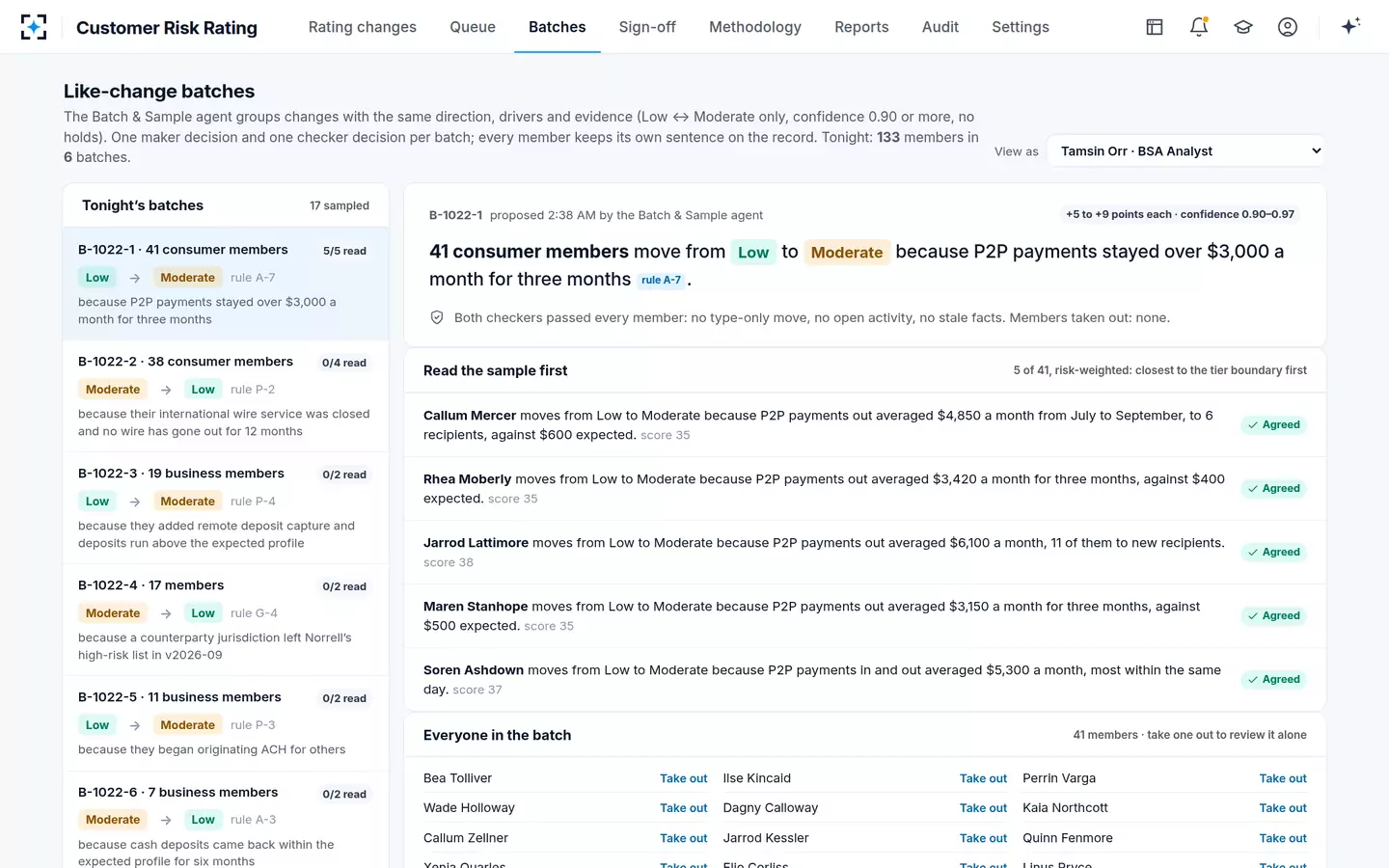The image size is (1389, 868).
Task: Take out Dagny Calloway from the batch
Action: 983,808
